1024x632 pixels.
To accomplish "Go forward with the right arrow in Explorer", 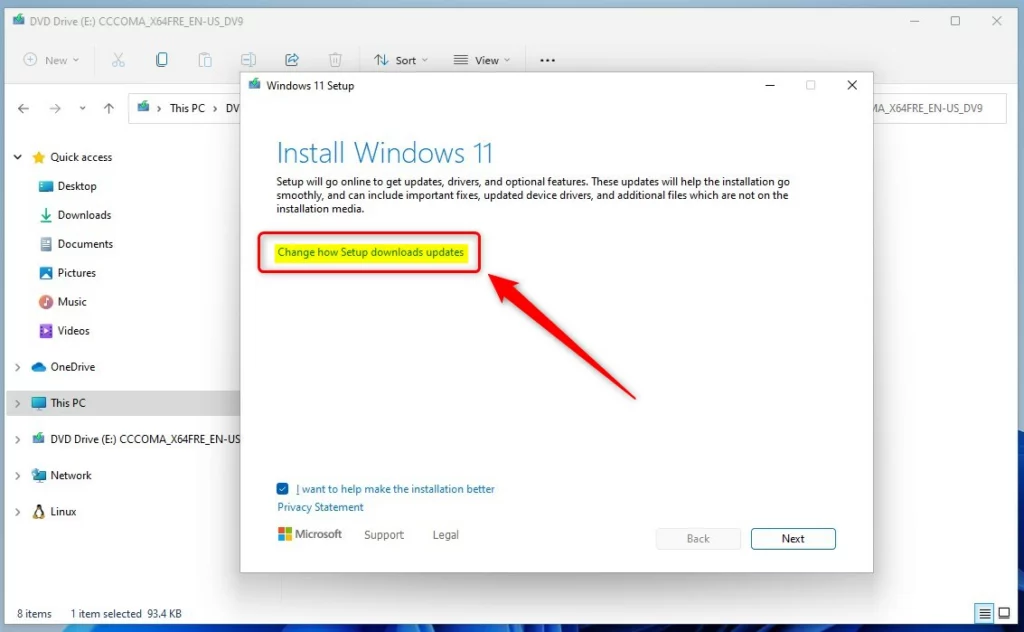I will (55, 108).
